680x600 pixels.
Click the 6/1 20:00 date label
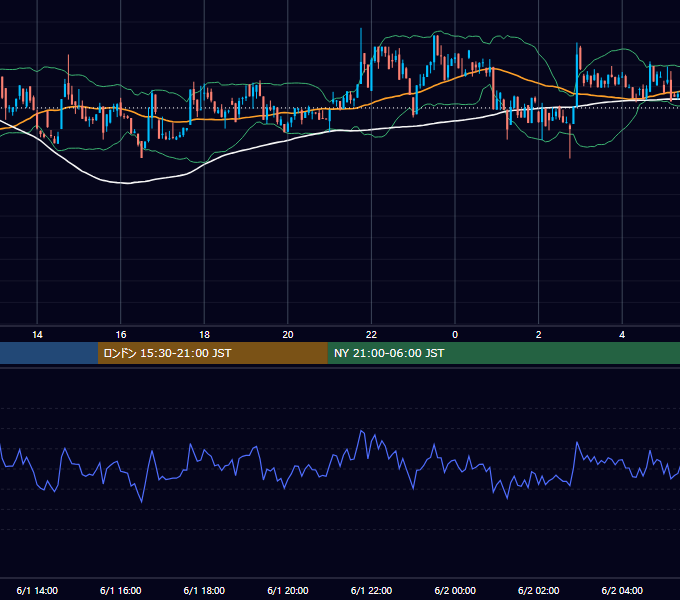pyautogui.click(x=288, y=590)
